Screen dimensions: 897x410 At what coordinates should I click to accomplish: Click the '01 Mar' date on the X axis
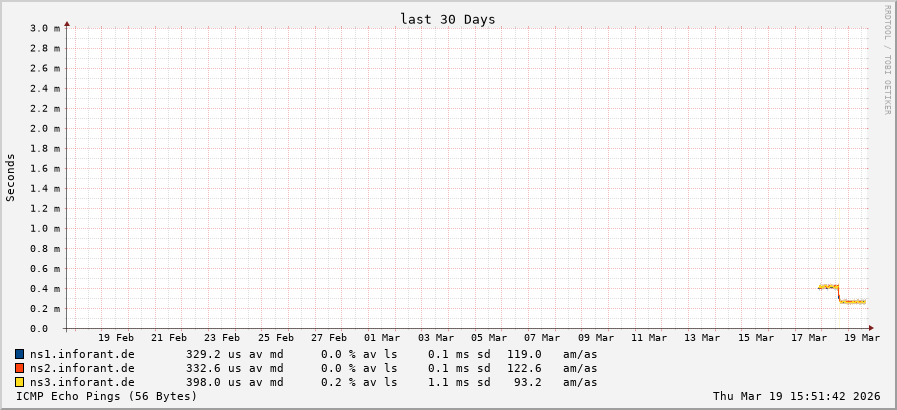[x=383, y=338]
